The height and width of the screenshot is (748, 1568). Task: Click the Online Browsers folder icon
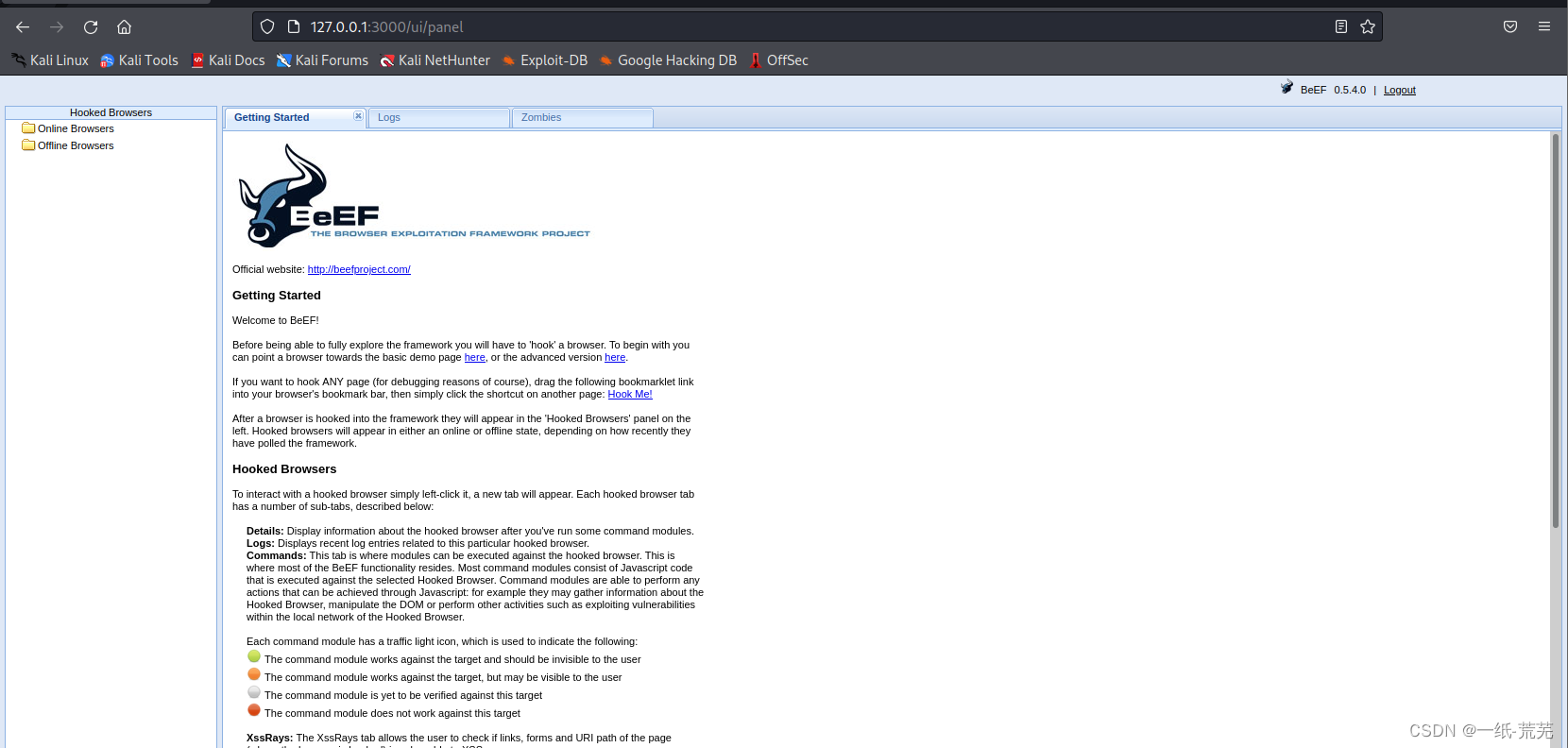28,128
